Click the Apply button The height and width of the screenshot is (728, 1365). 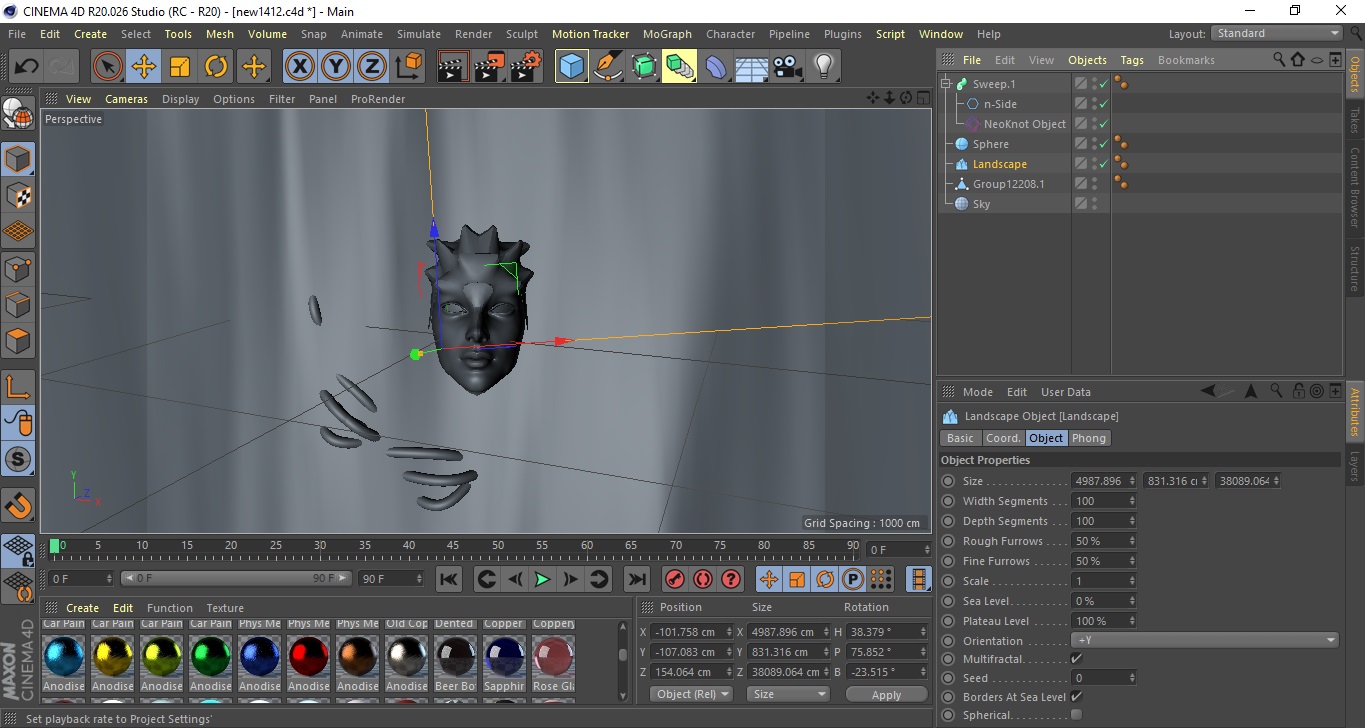886,694
